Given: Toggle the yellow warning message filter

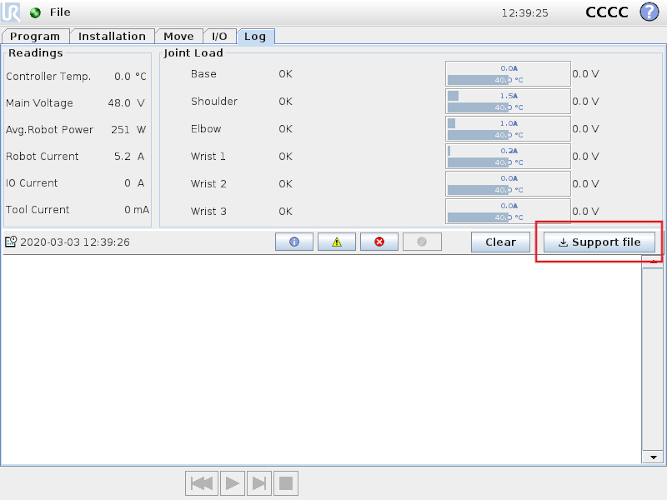Looking at the screenshot, I should coord(336,242).
